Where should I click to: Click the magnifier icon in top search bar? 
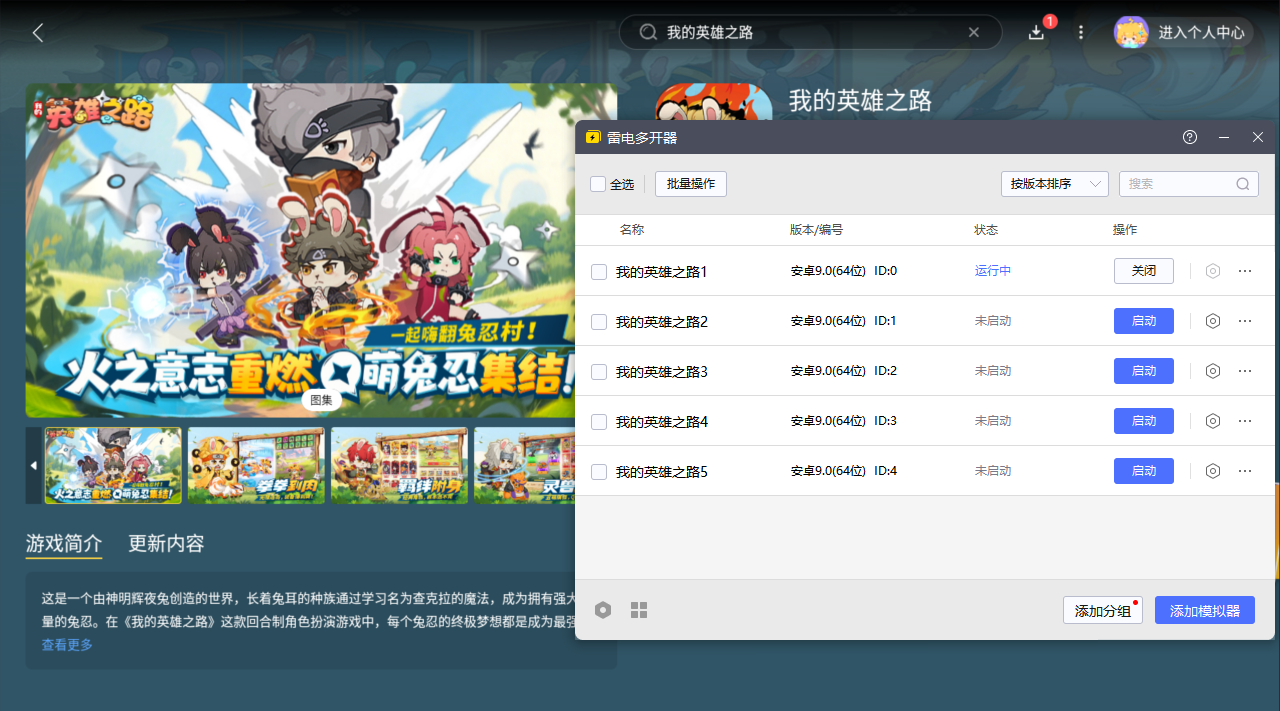click(x=648, y=33)
